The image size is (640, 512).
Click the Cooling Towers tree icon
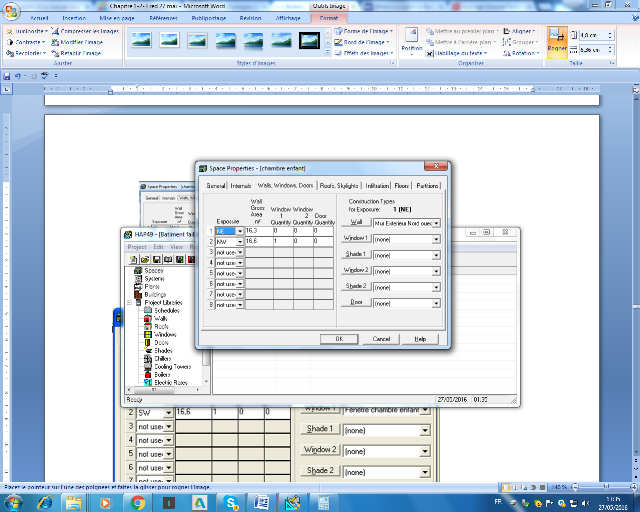tap(148, 366)
